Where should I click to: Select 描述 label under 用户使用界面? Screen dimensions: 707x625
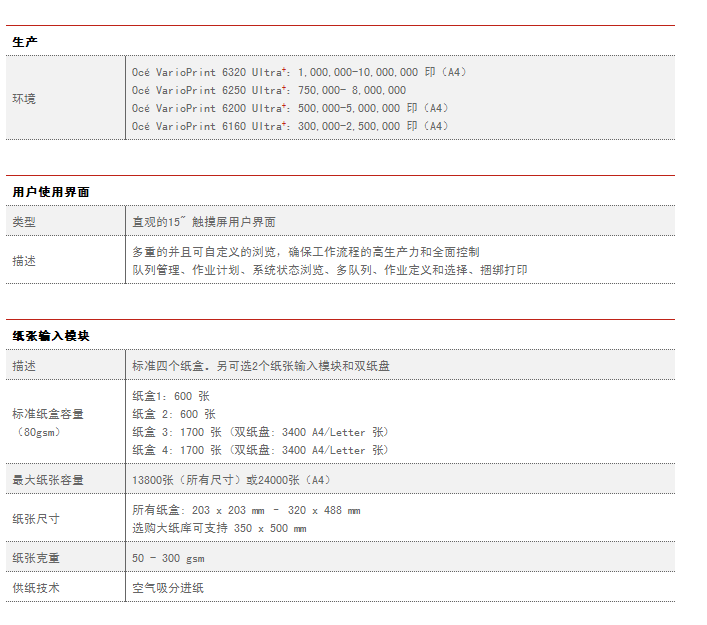click(x=24, y=261)
